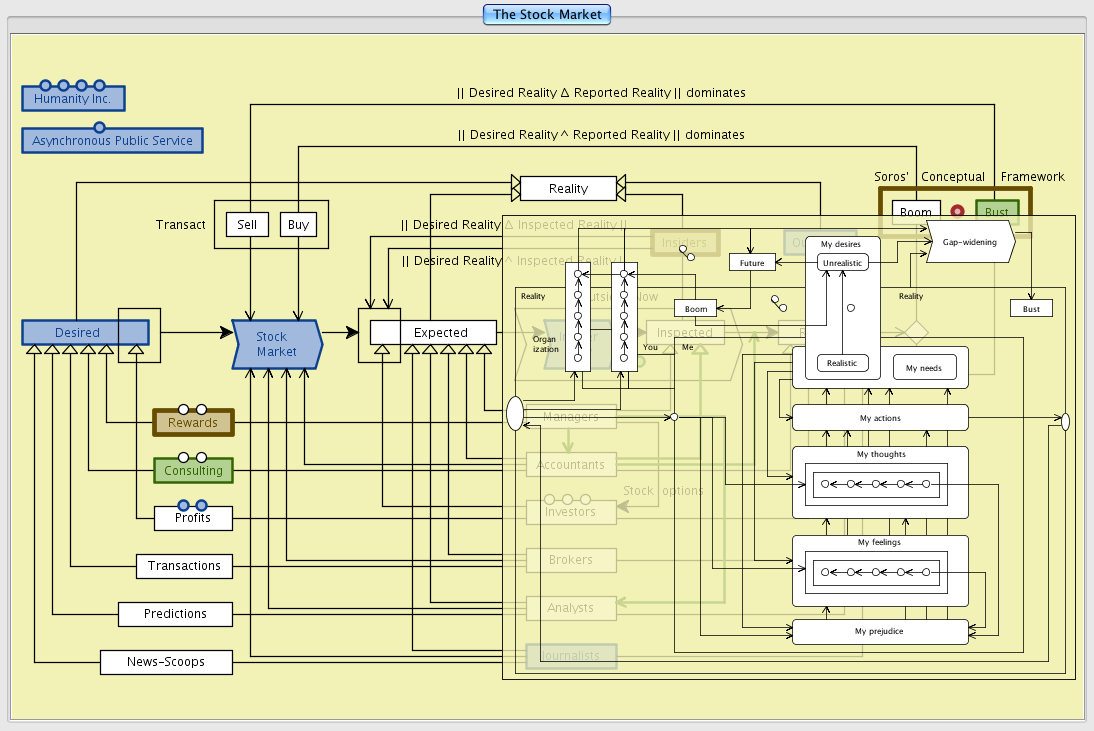The image size is (1094, 731).
Task: Open the My prejudice block
Action: 880,632
